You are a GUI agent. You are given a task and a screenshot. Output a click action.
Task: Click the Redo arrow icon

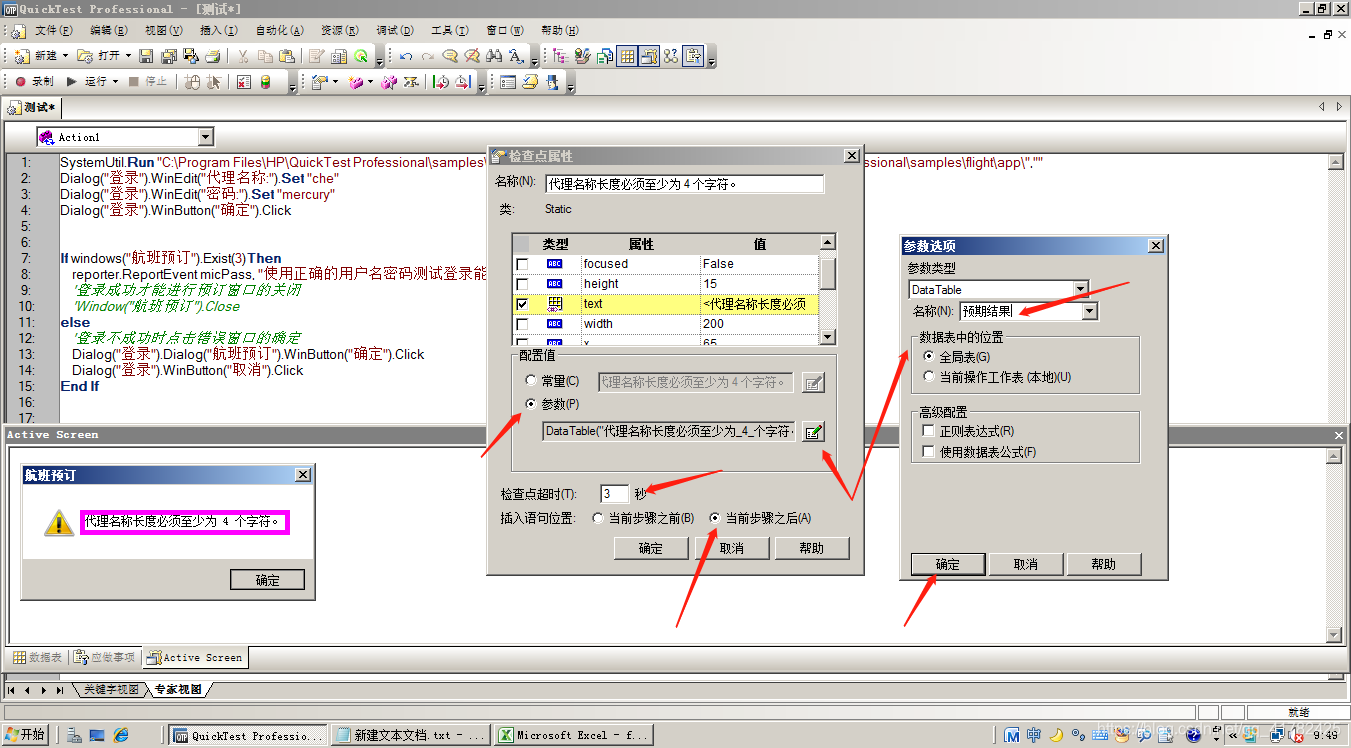pyautogui.click(x=428, y=56)
